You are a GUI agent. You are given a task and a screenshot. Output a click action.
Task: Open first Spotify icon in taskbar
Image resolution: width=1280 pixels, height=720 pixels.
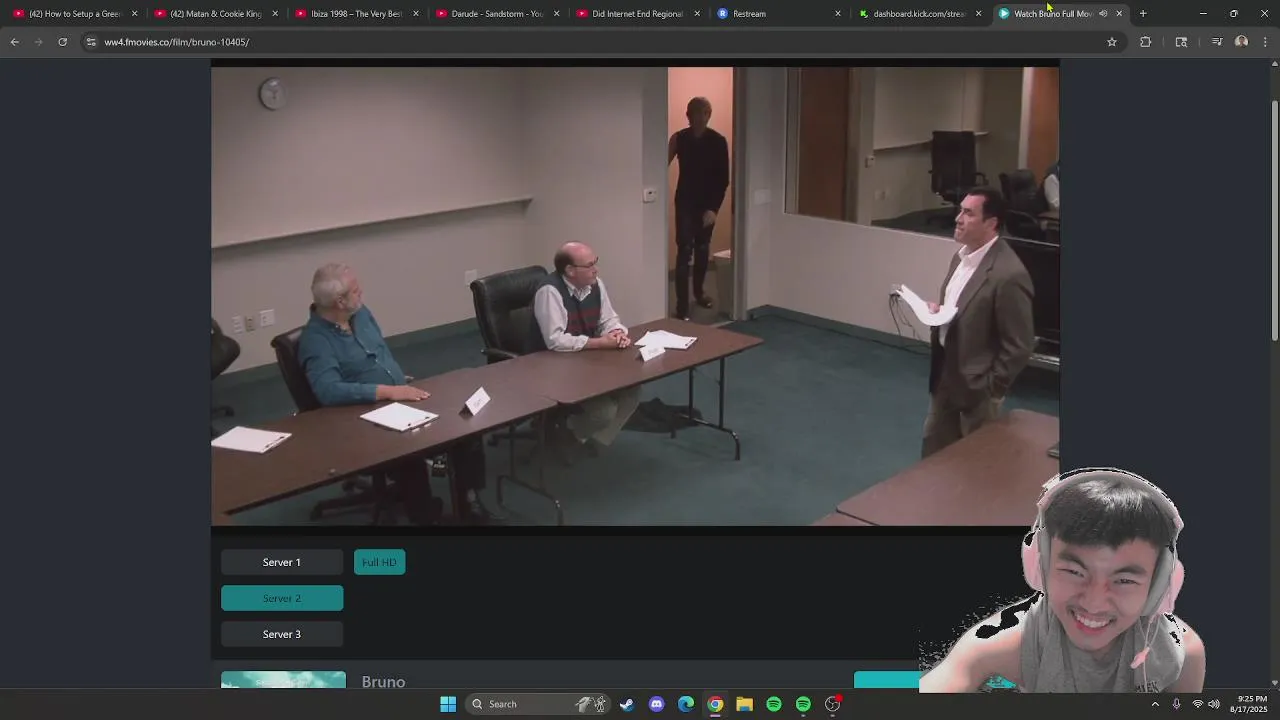(774, 704)
